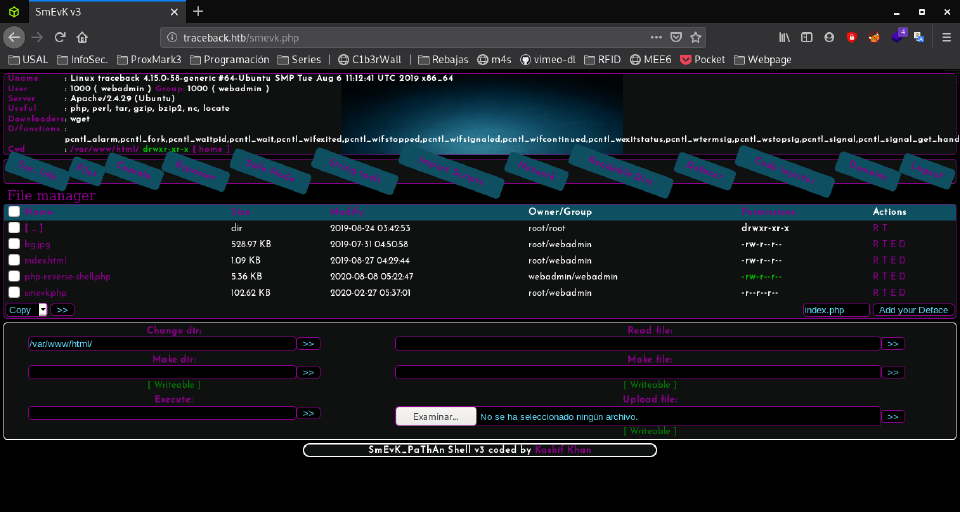Reload the current page
Screen dimensions: 960x512
pos(60,37)
